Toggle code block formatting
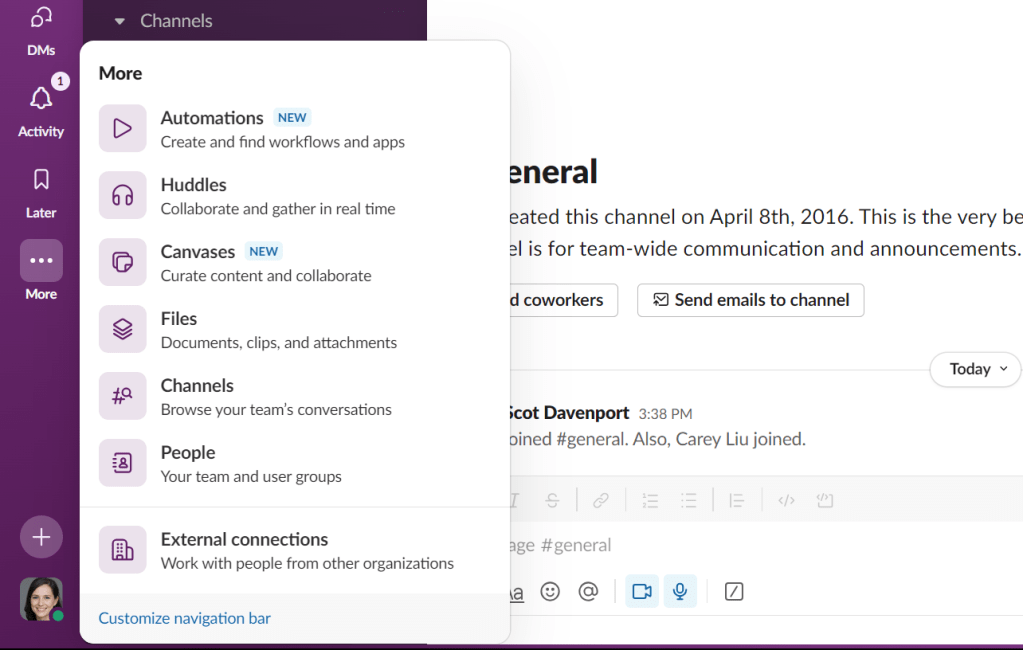This screenshot has height=650, width=1023. click(x=825, y=501)
